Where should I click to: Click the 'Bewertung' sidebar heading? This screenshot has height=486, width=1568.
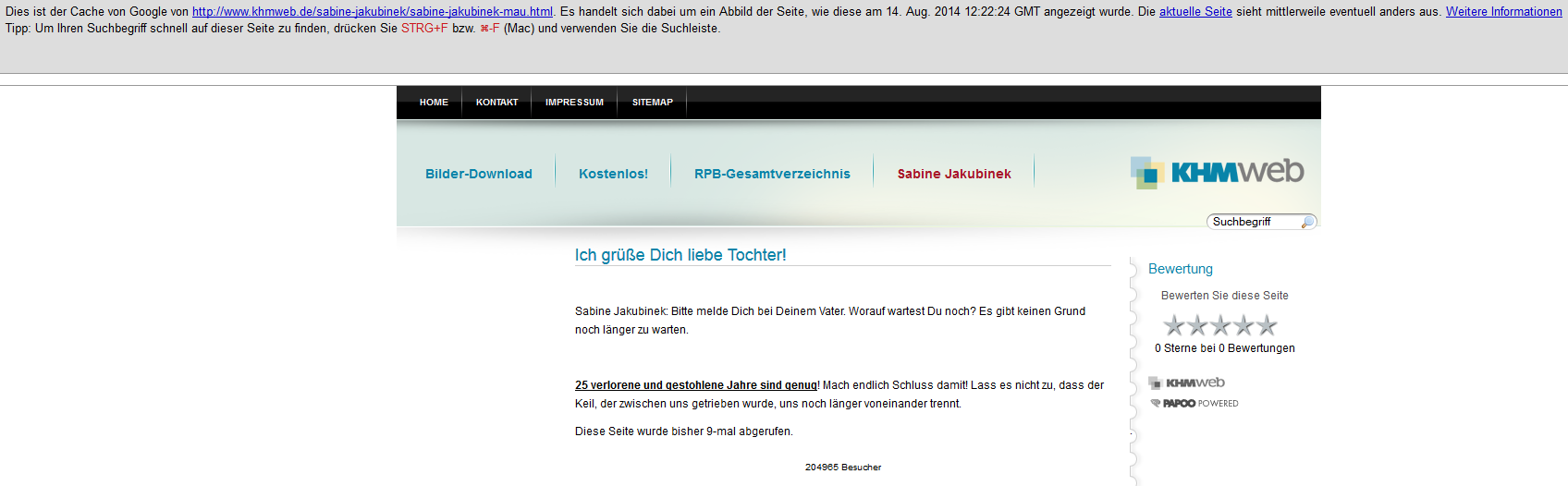pos(1181,269)
